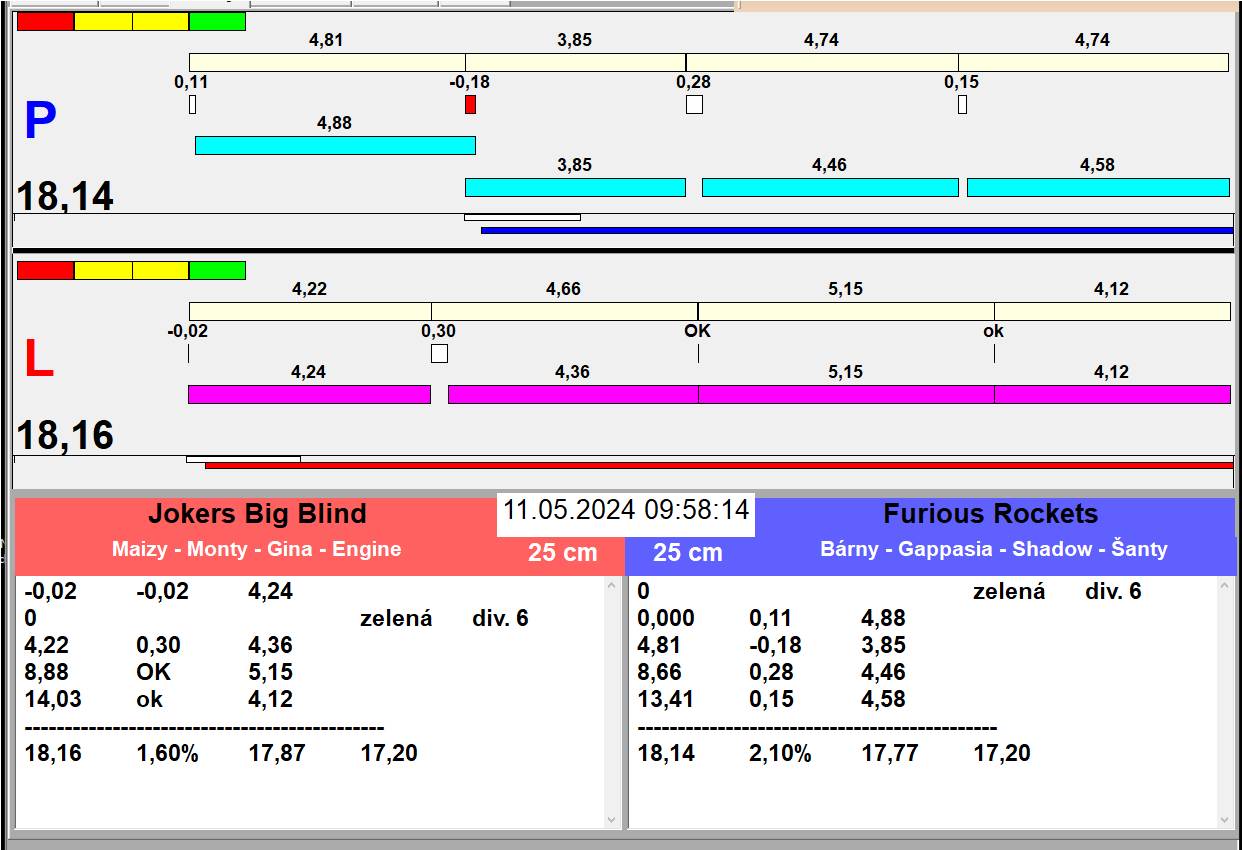Click the cream 4,81 segment in lane P

pos(327,62)
